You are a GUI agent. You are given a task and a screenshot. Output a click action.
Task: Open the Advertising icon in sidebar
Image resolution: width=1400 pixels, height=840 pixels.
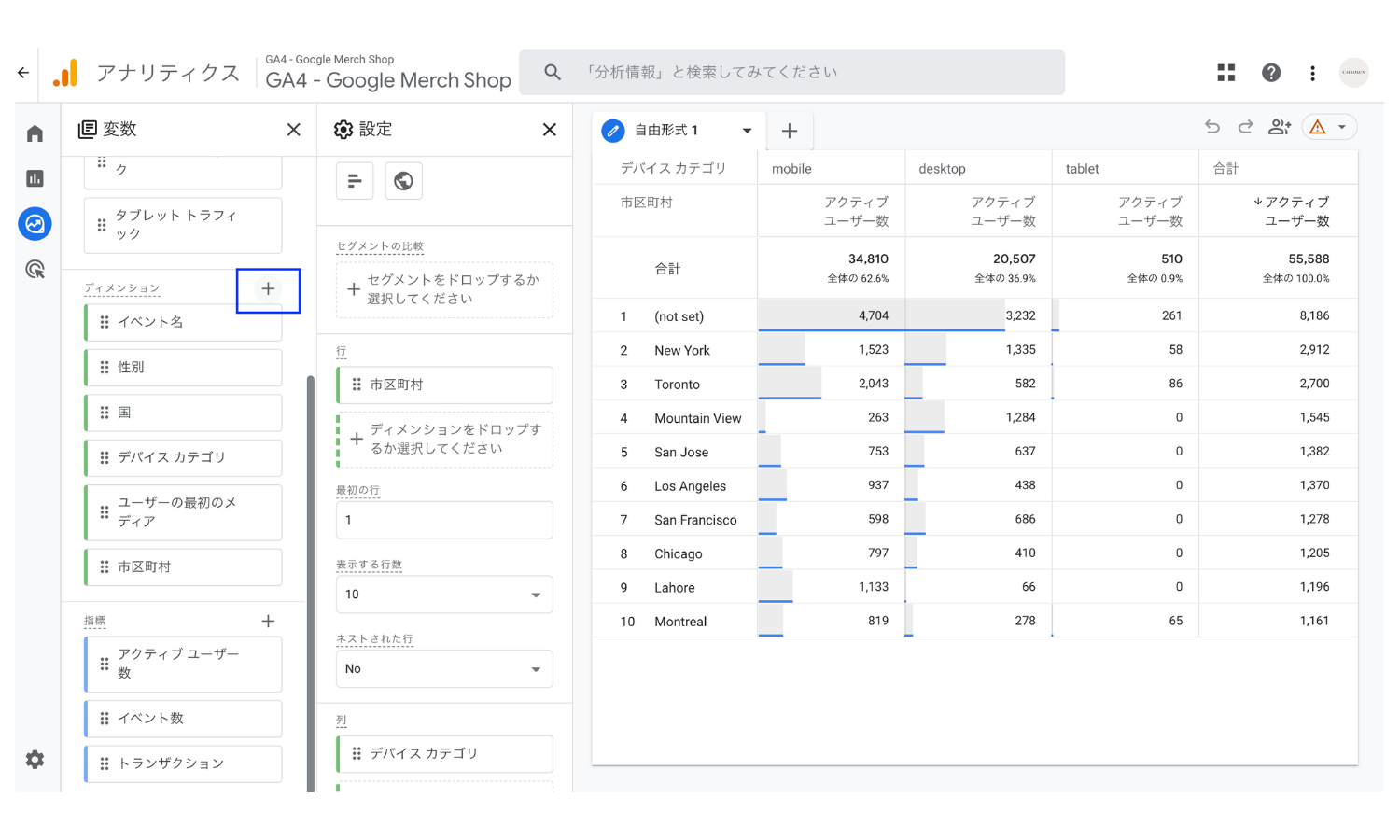click(35, 270)
